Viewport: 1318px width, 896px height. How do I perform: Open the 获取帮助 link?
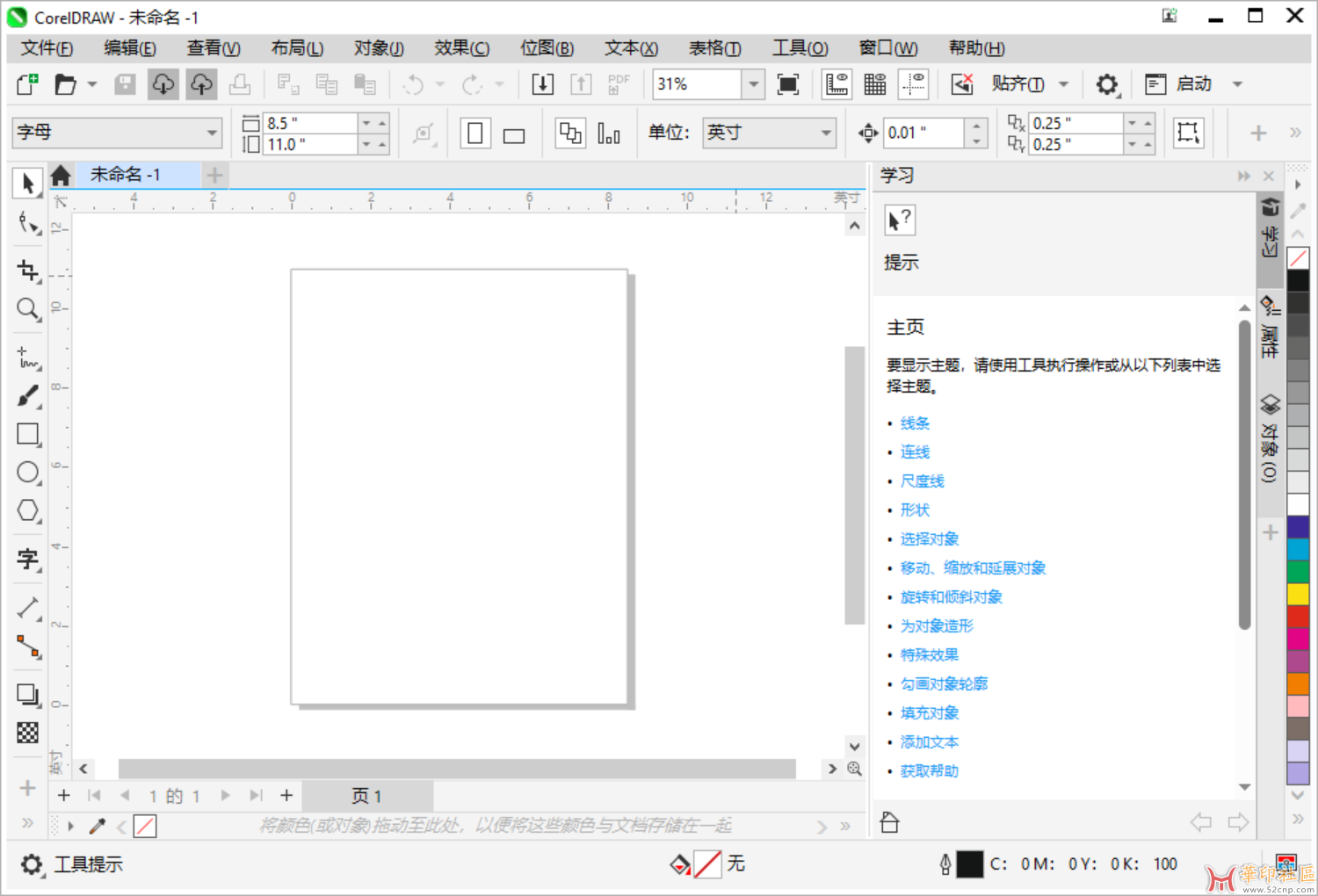[930, 771]
